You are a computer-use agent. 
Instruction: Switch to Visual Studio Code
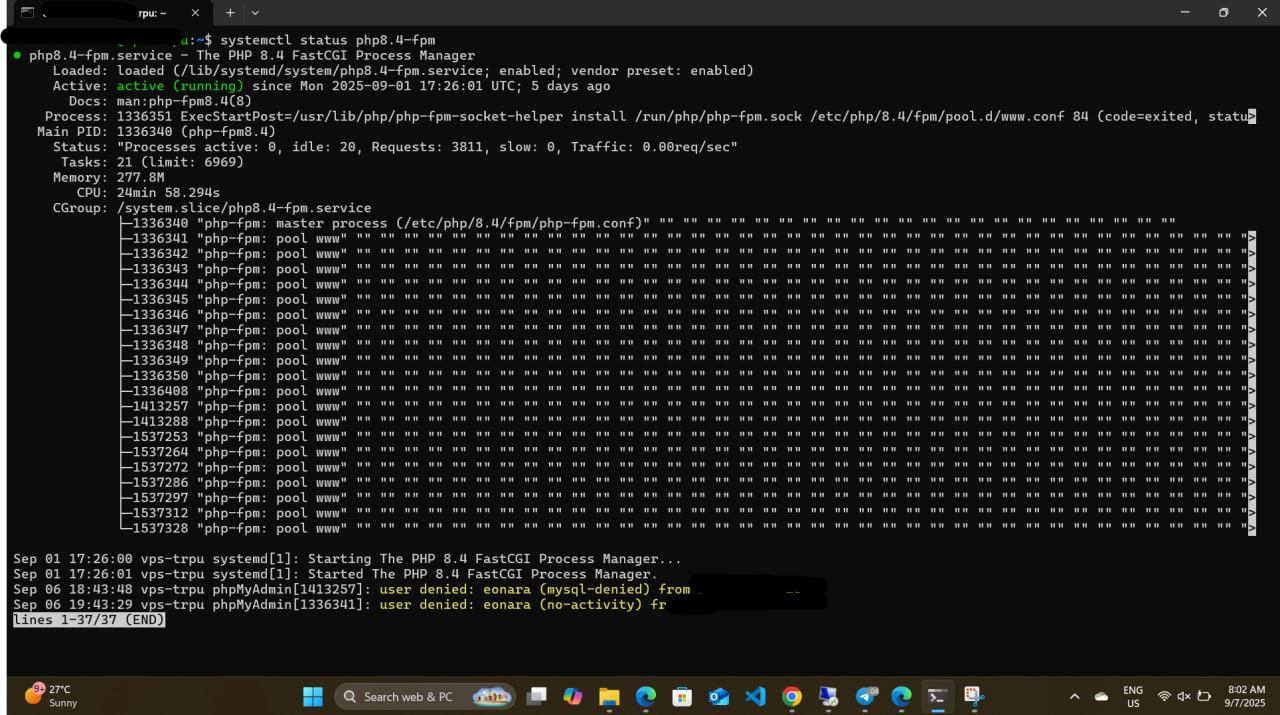coord(755,696)
